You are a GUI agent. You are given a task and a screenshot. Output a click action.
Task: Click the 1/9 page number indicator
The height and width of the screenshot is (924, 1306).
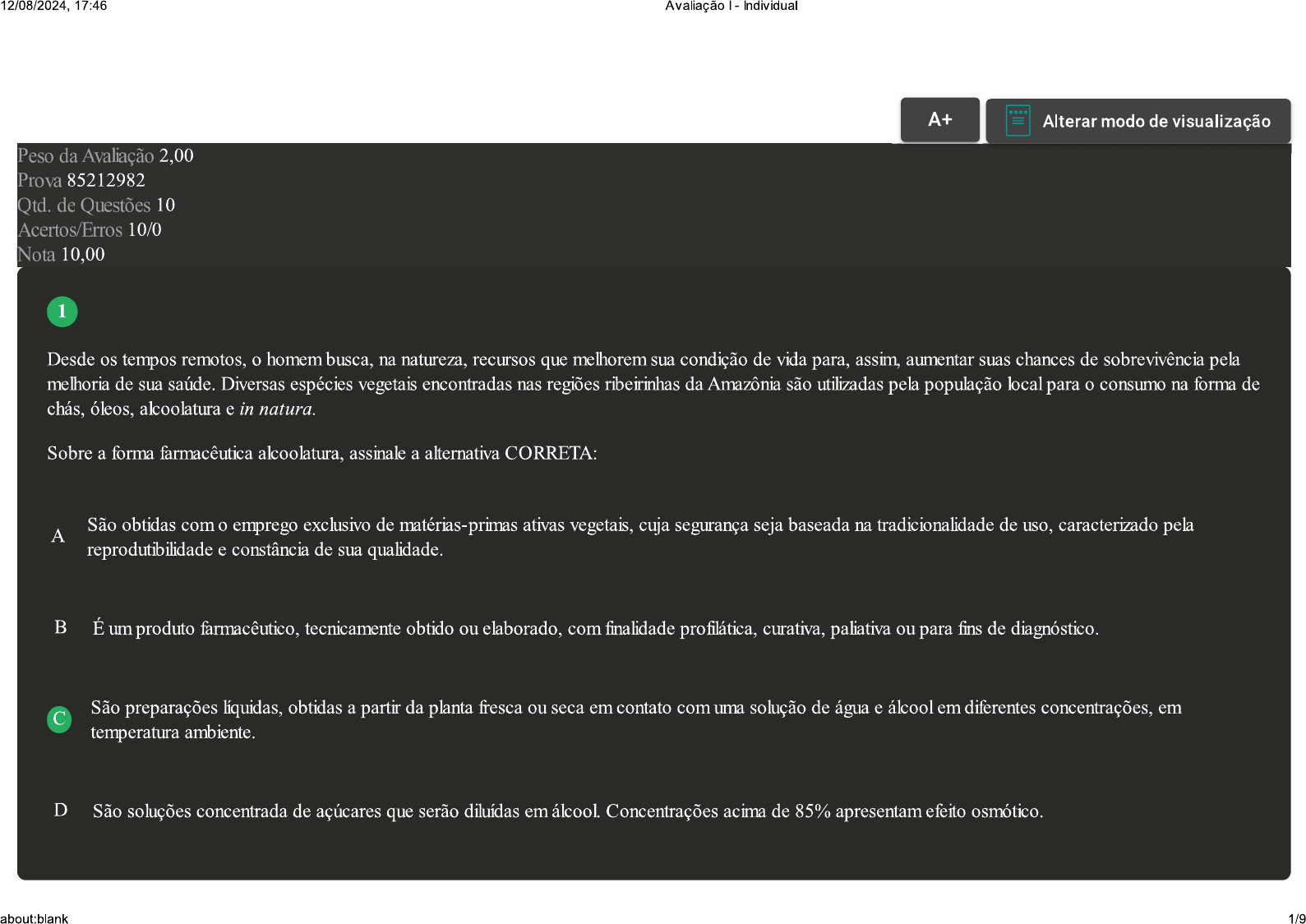click(1296, 918)
